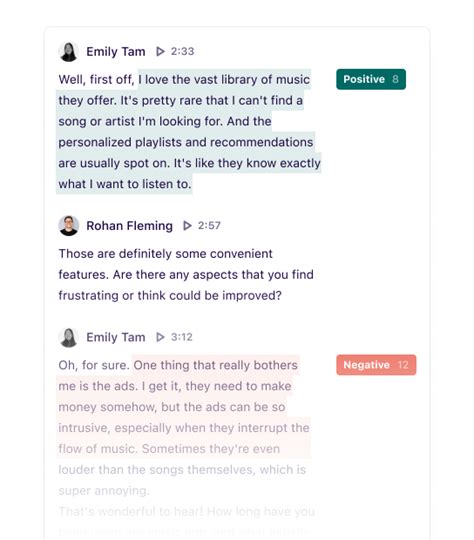Screen dimensions: 474x540
Task: Click the count 12 on Negative tag
Action: point(403,365)
